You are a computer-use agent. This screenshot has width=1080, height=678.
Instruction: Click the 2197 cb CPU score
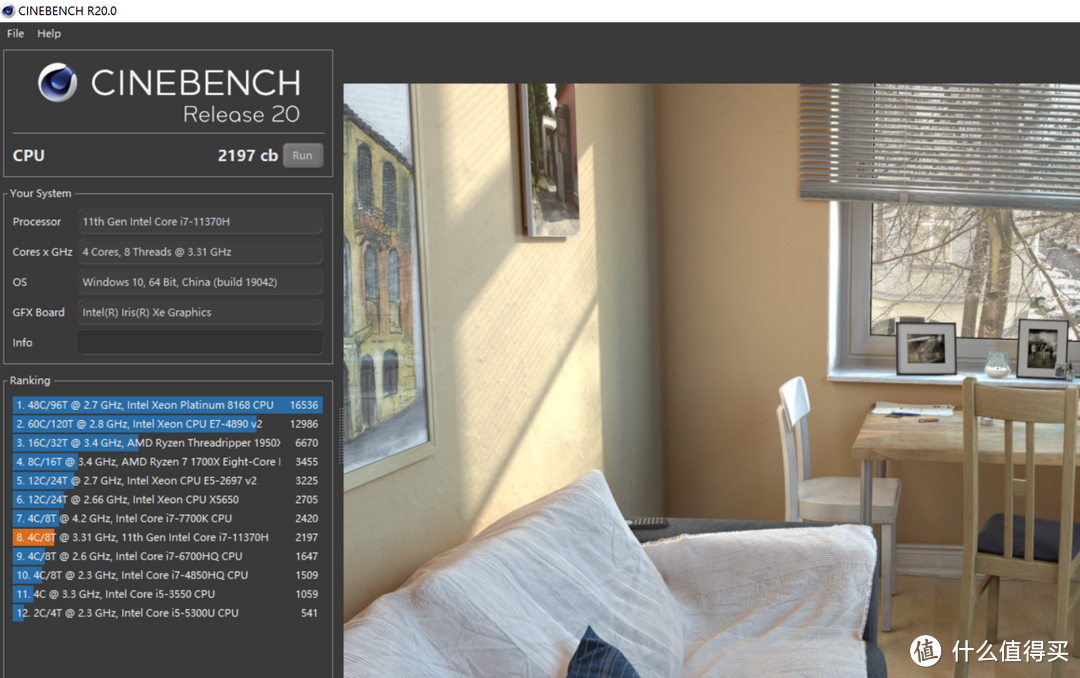point(248,156)
